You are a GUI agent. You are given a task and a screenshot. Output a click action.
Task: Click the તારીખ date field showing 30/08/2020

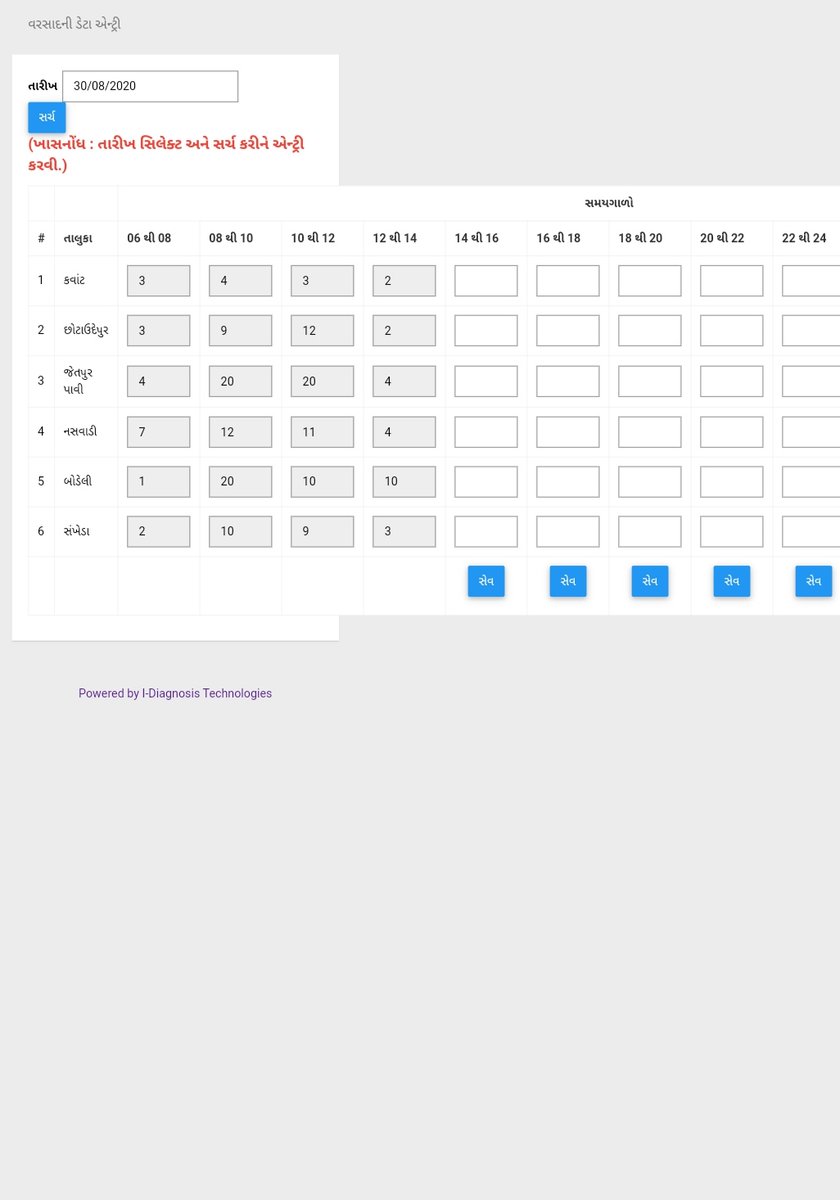point(150,86)
